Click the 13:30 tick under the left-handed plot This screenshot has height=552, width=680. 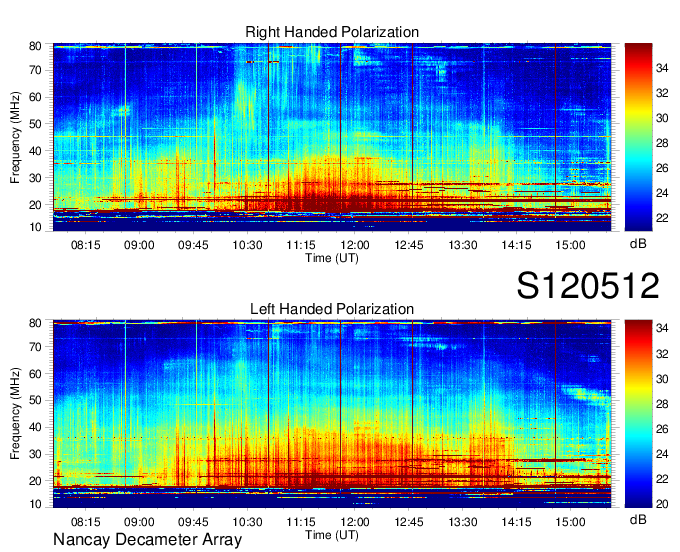463,522
